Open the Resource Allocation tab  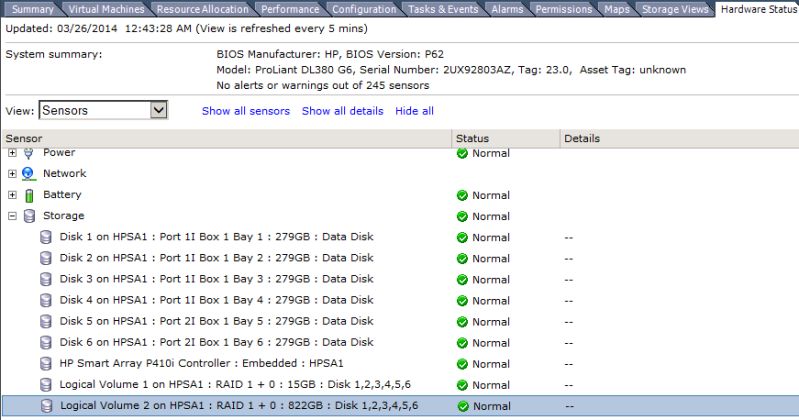coord(202,9)
